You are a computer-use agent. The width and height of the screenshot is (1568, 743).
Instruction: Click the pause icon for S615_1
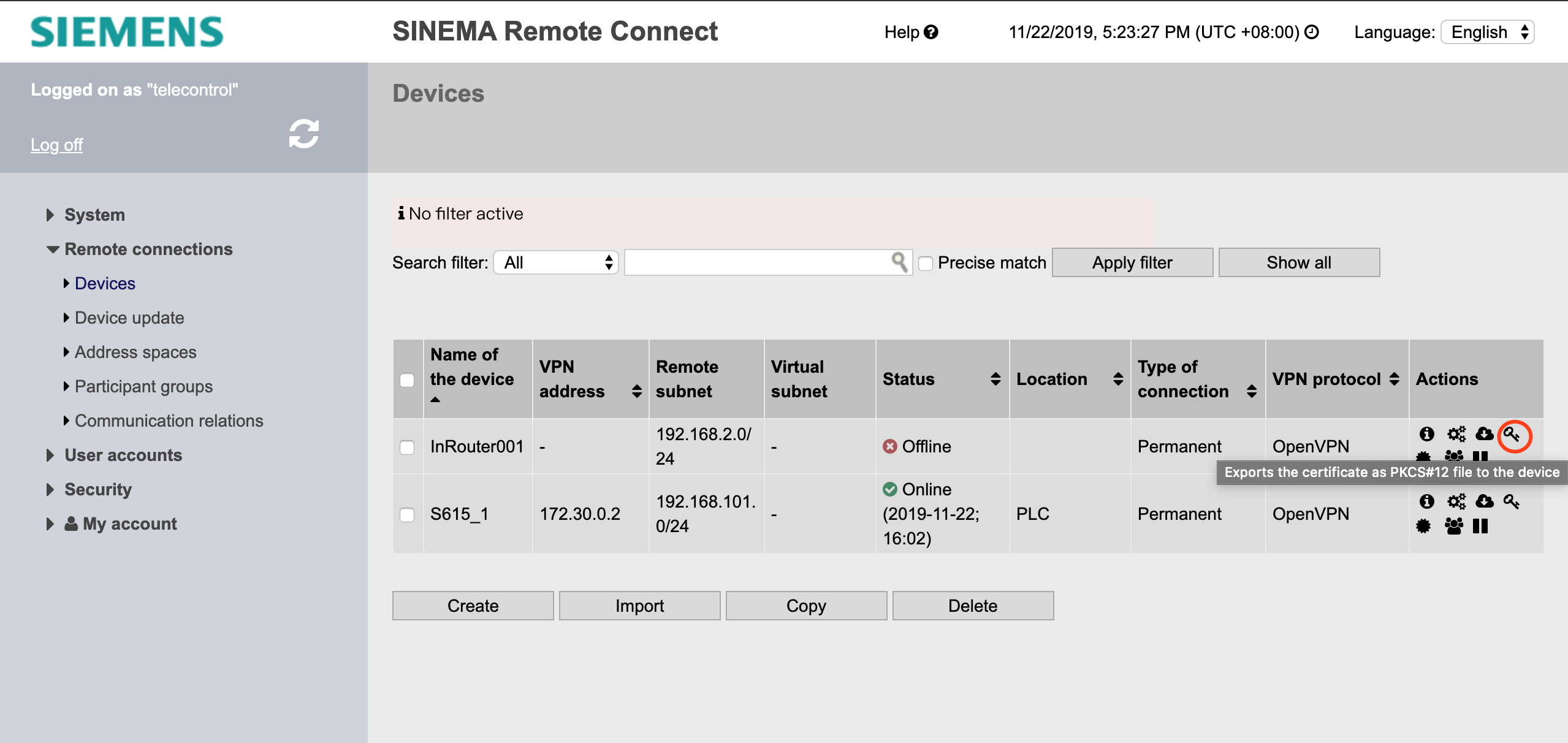1480,526
